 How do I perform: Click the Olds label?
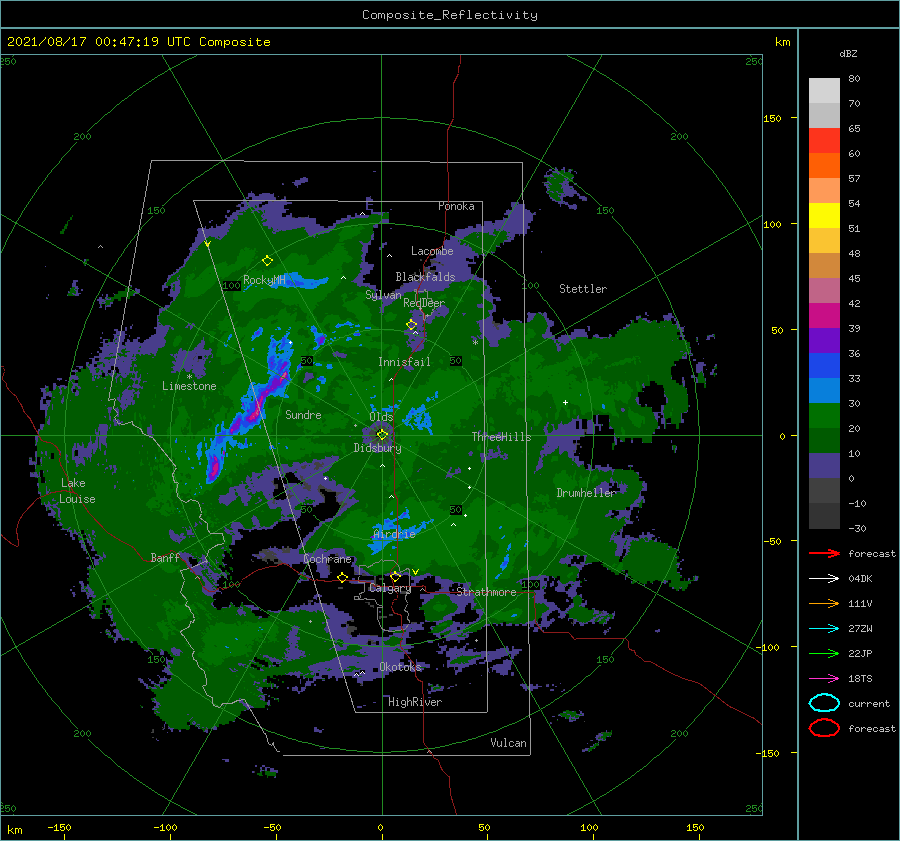381,416
